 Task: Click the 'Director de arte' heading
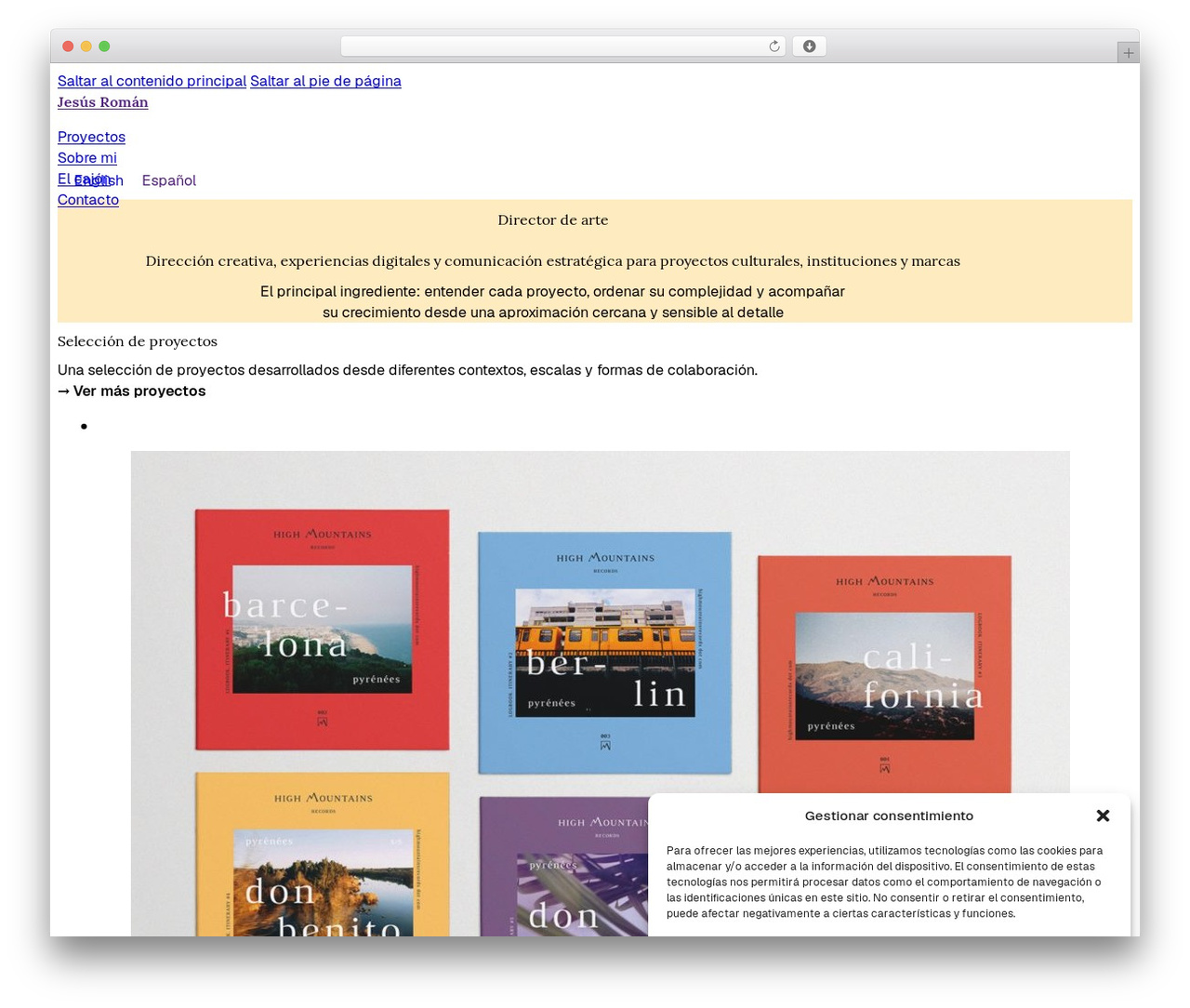(x=552, y=220)
